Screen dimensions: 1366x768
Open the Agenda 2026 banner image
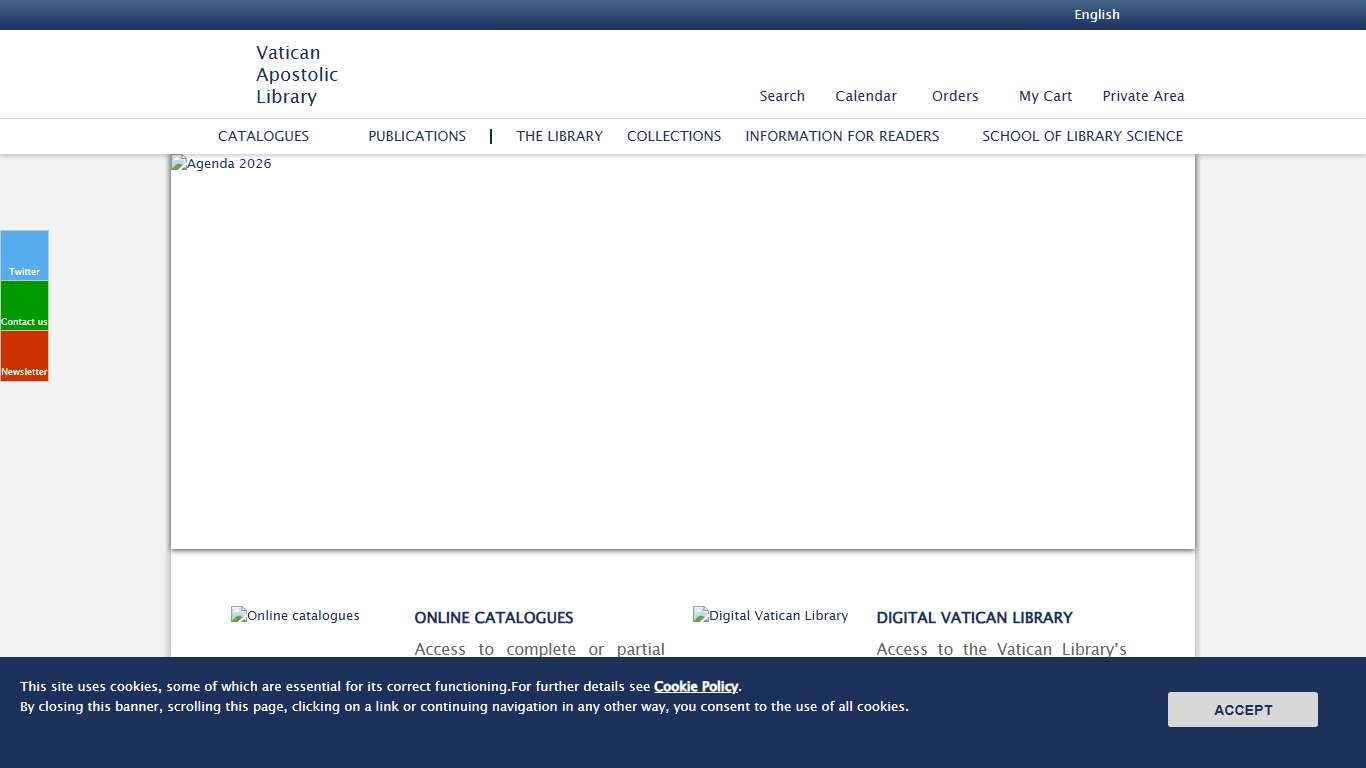(x=682, y=350)
